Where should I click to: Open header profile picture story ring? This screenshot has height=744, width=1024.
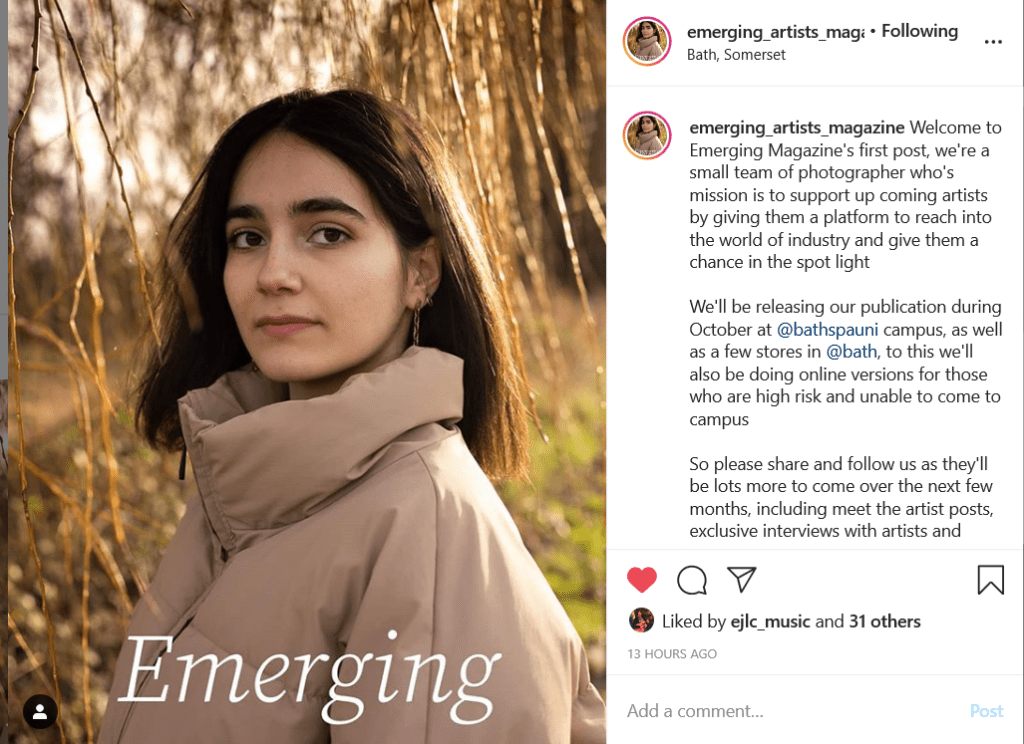647,42
